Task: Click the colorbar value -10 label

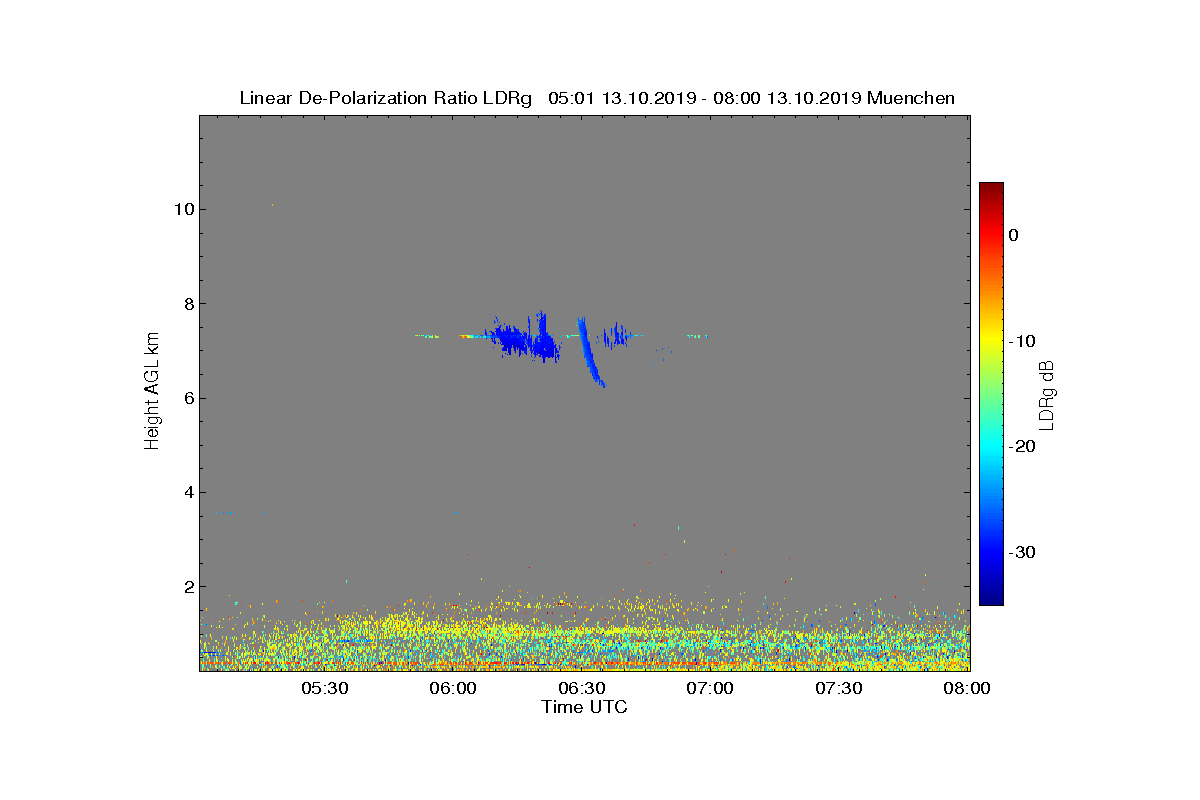Action: (x=1021, y=341)
